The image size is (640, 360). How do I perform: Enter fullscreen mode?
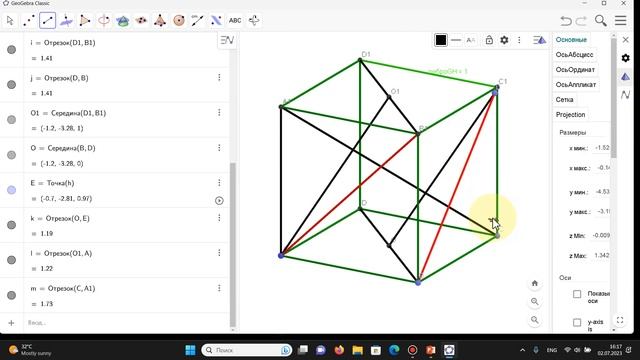tap(620, 320)
